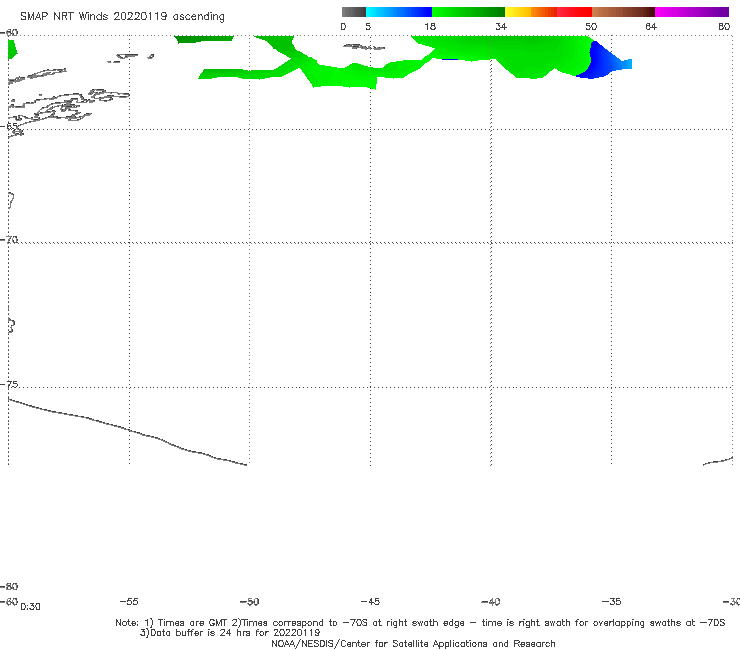Click the longitude label '-50'

[x=249, y=601]
